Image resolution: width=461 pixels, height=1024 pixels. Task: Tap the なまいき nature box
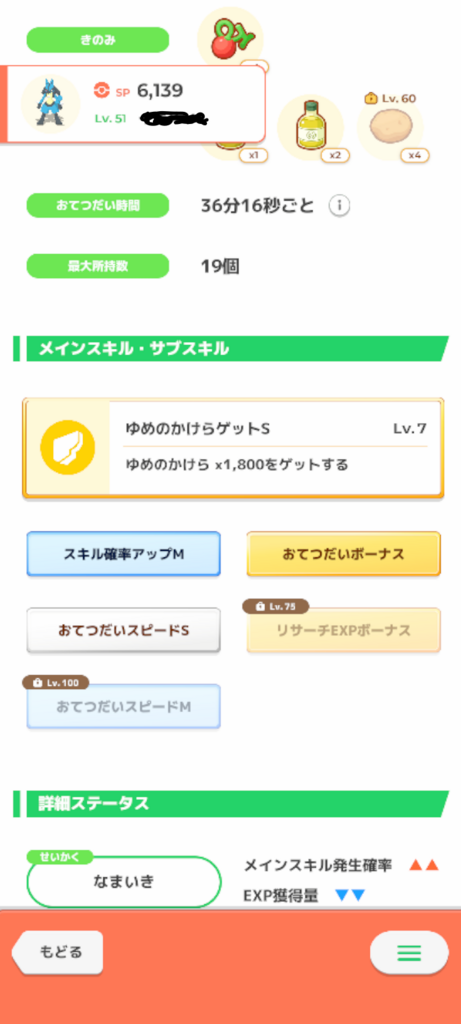pos(124,882)
